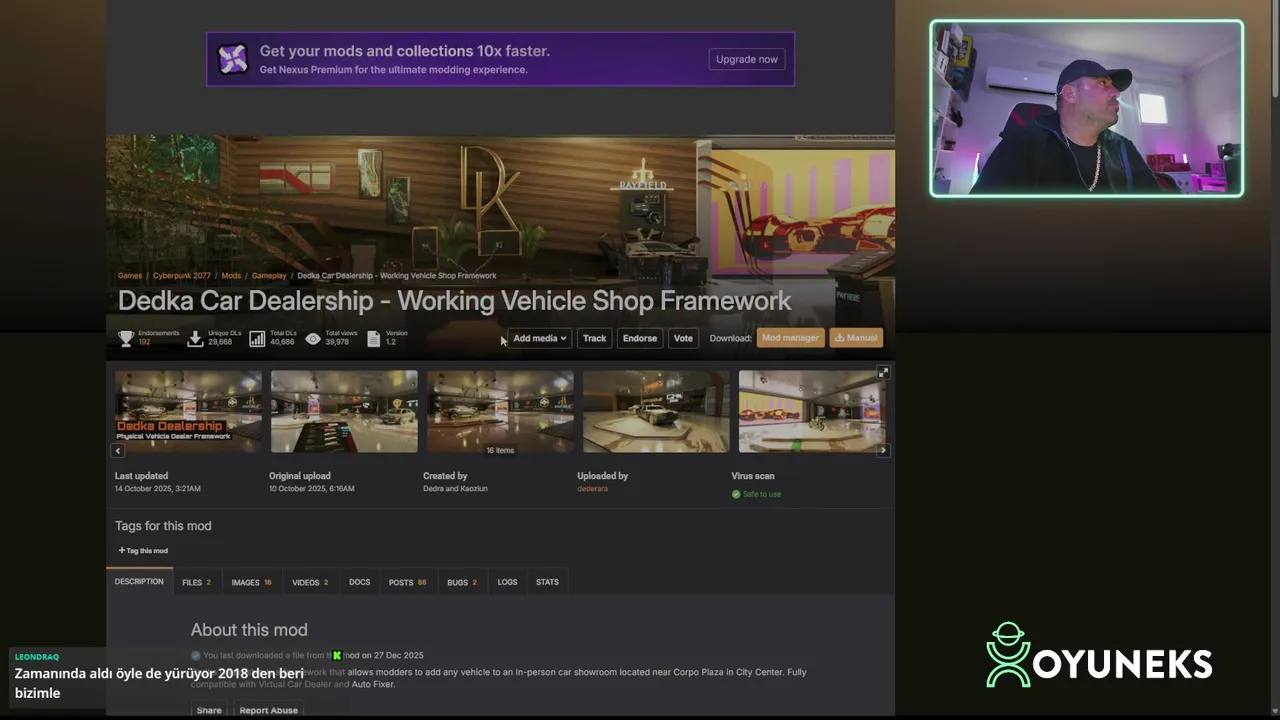Viewport: 1280px width, 720px height.
Task: Go to next gallery images arrow
Action: [883, 451]
